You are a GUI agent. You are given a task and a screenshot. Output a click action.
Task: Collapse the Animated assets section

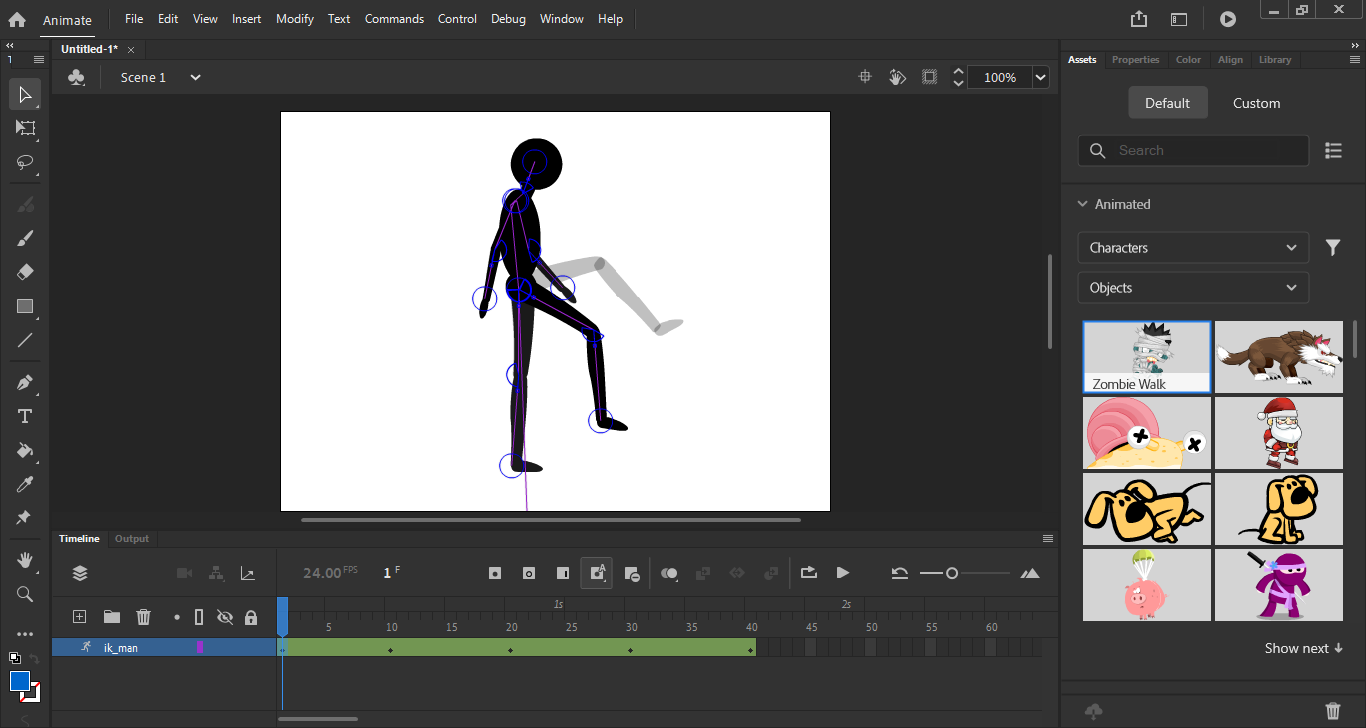1083,203
